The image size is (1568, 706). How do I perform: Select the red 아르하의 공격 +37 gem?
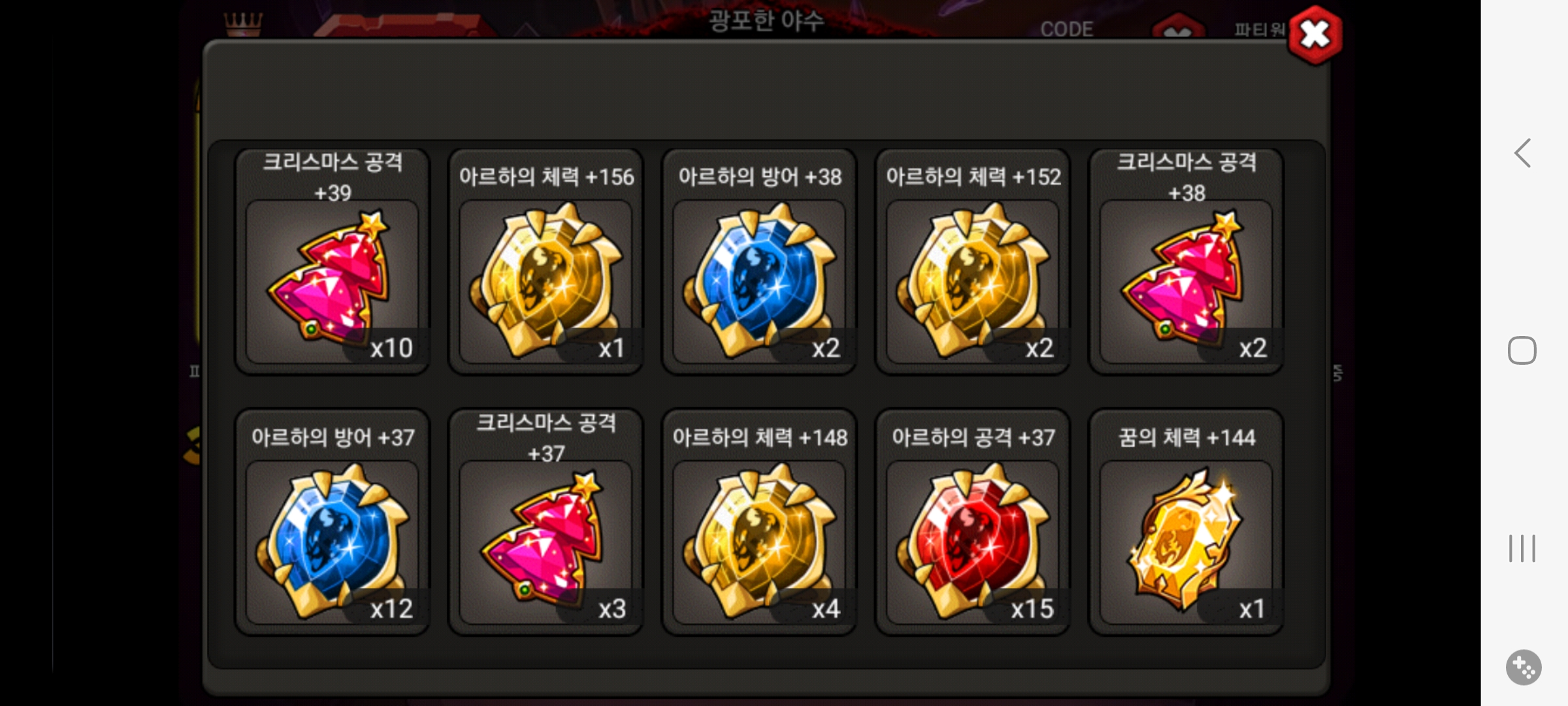point(973,522)
